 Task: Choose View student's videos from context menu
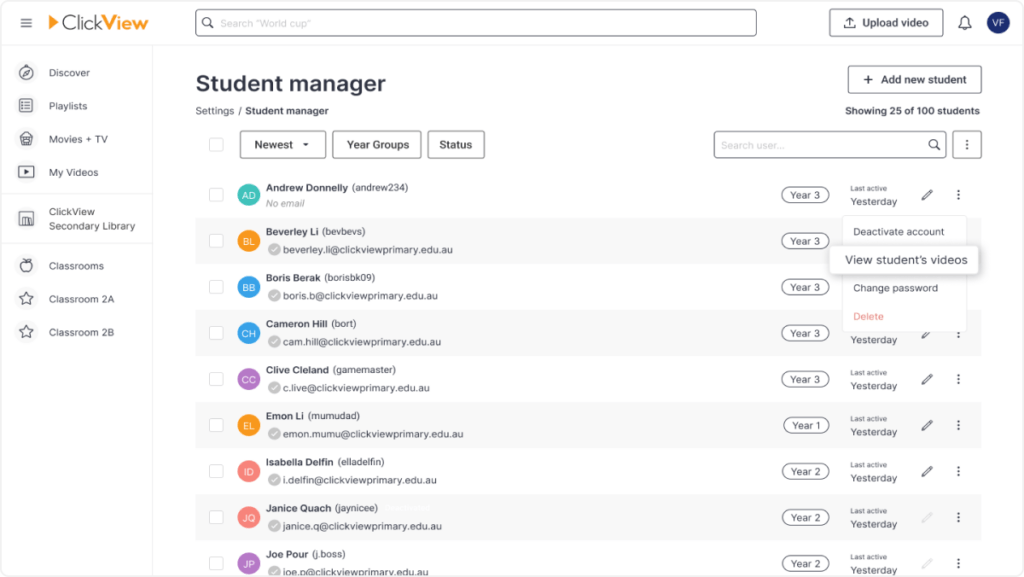pos(905,260)
